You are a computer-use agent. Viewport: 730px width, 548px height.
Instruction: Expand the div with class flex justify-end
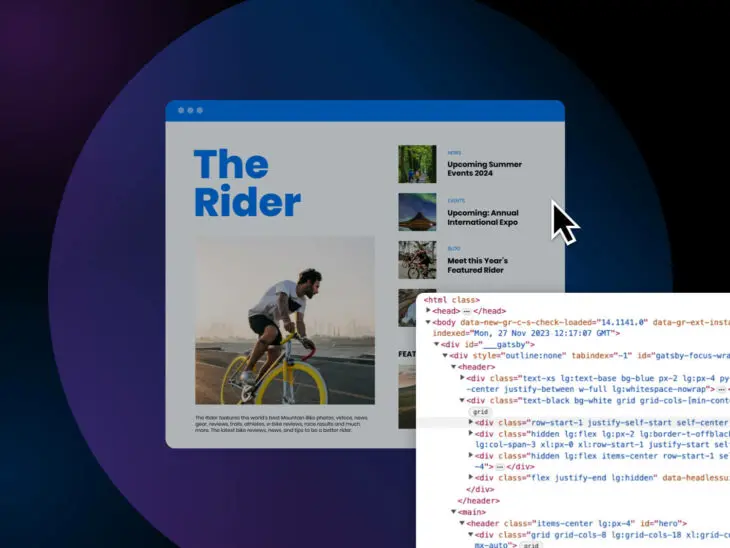click(471, 478)
